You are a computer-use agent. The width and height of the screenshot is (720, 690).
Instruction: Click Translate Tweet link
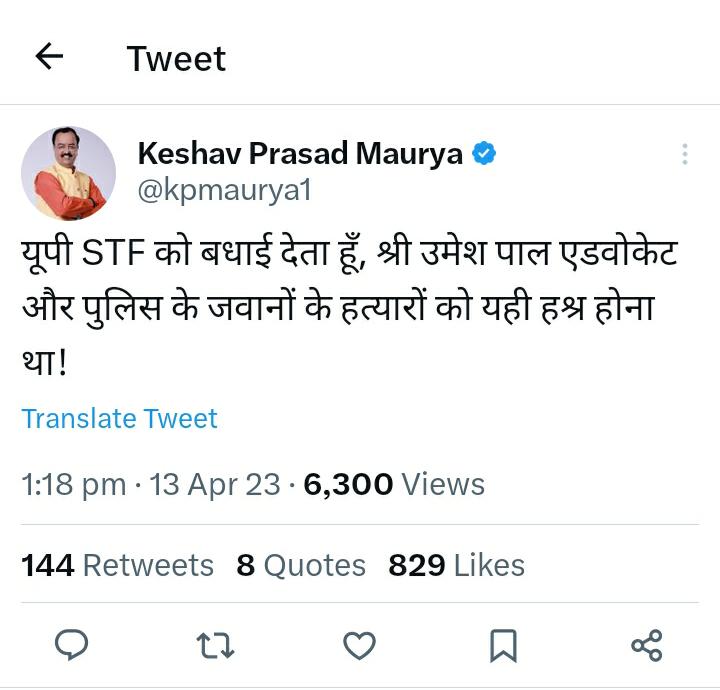pos(119,418)
